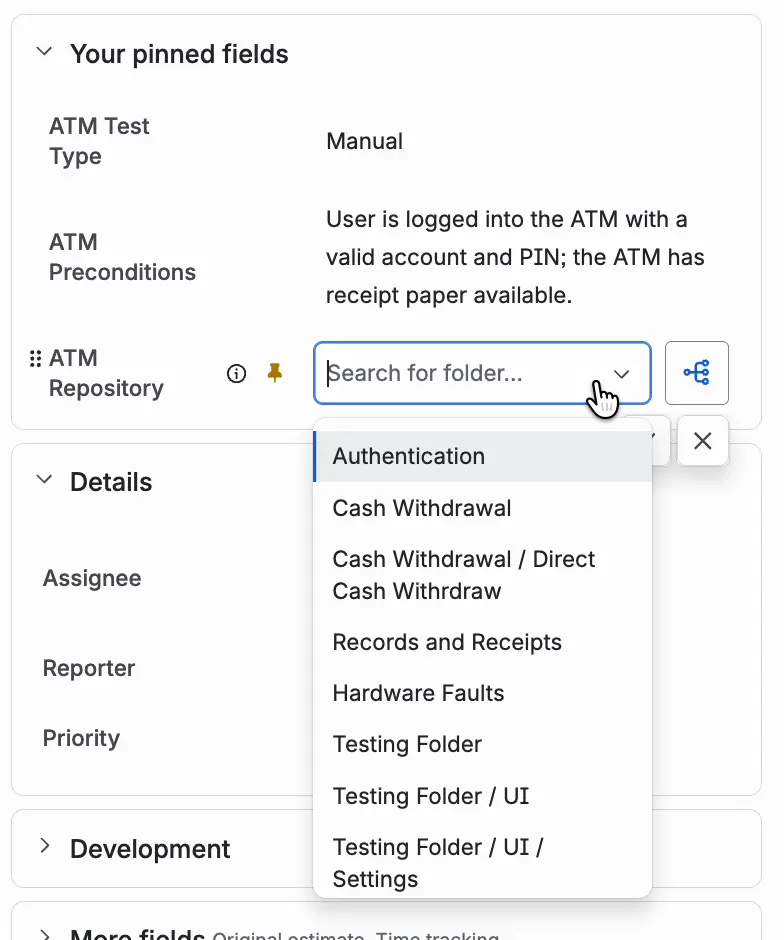784x940 pixels.
Task: Toggle the folder dropdown chevron arrow
Action: click(x=622, y=374)
